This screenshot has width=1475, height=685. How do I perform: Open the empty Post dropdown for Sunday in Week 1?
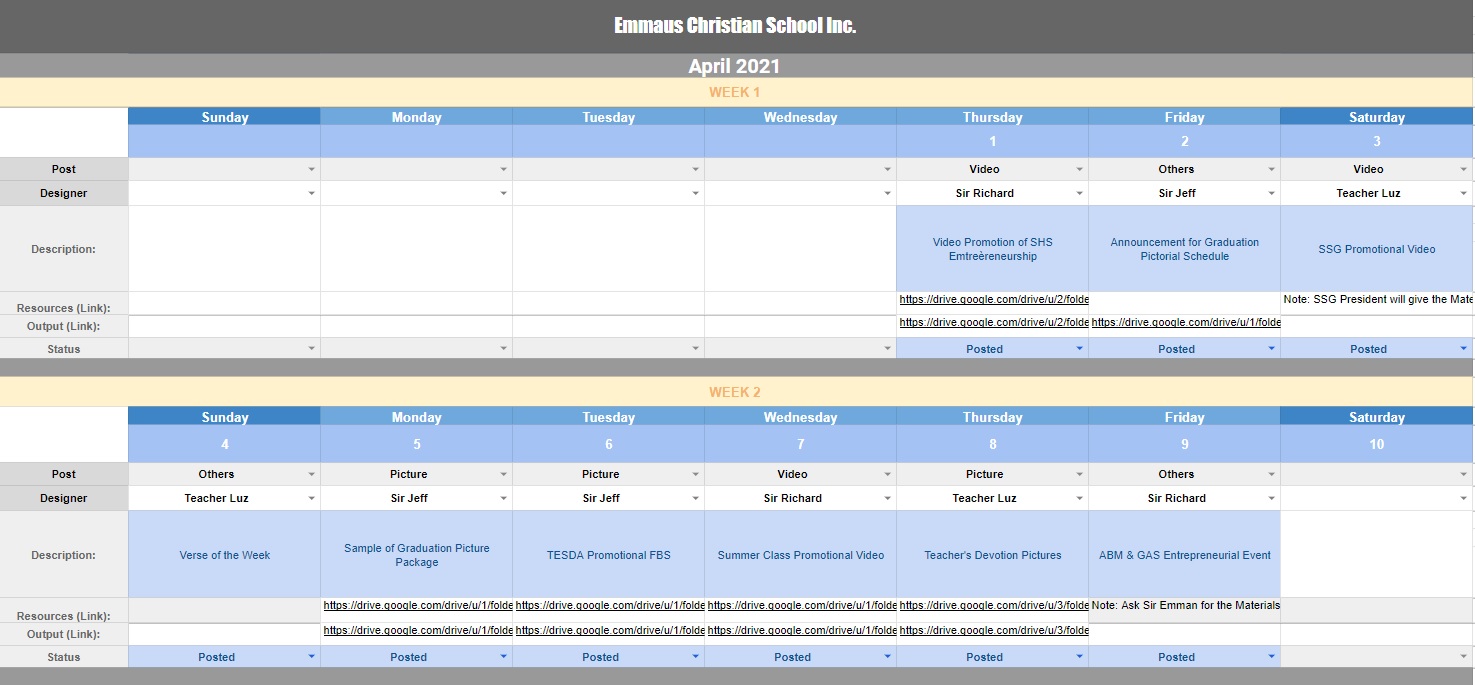[x=311, y=169]
